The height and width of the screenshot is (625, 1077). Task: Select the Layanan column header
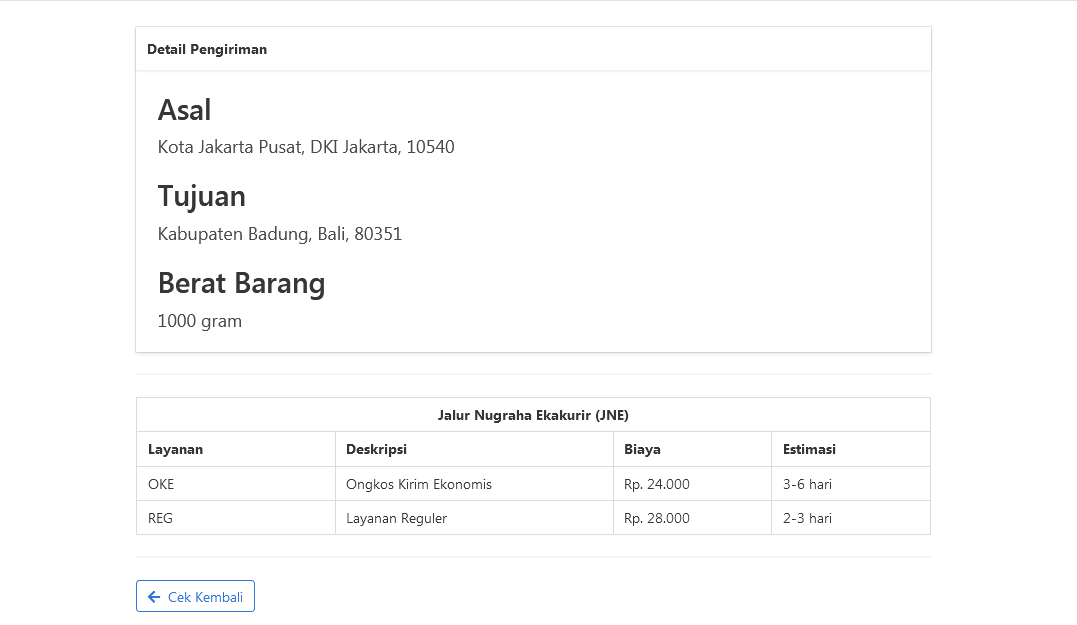tap(175, 449)
